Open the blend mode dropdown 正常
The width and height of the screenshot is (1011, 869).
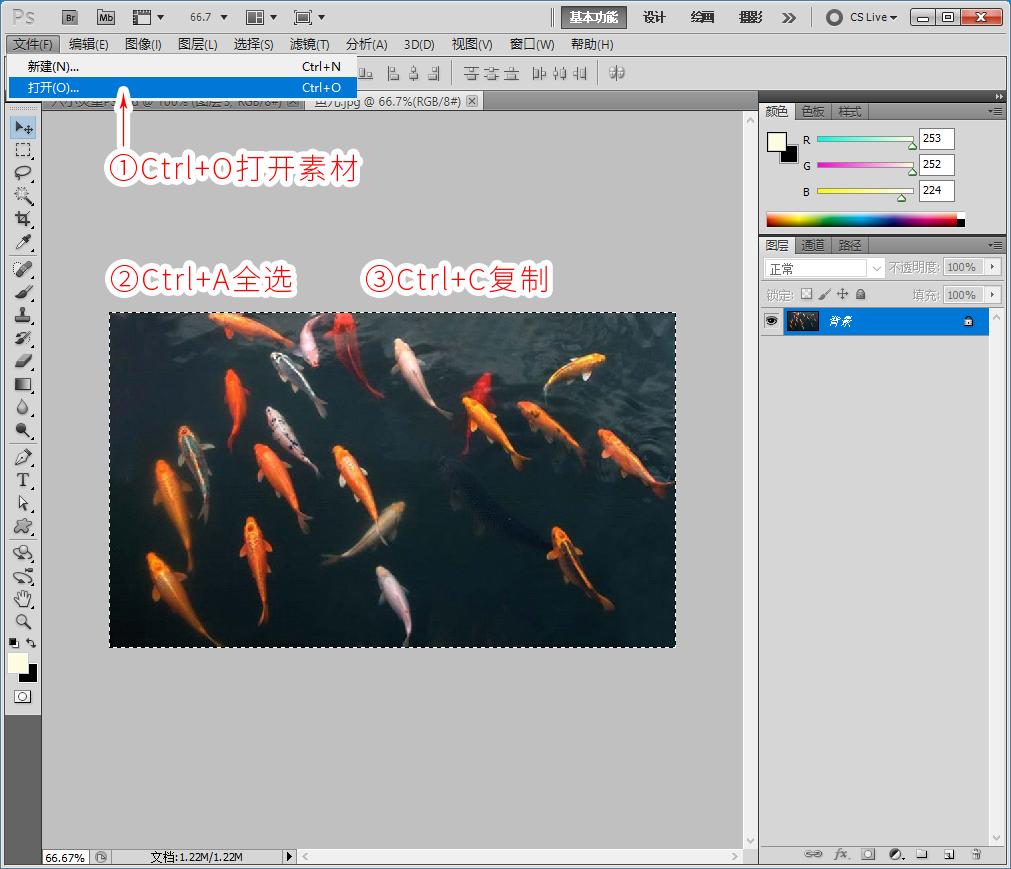[x=823, y=268]
